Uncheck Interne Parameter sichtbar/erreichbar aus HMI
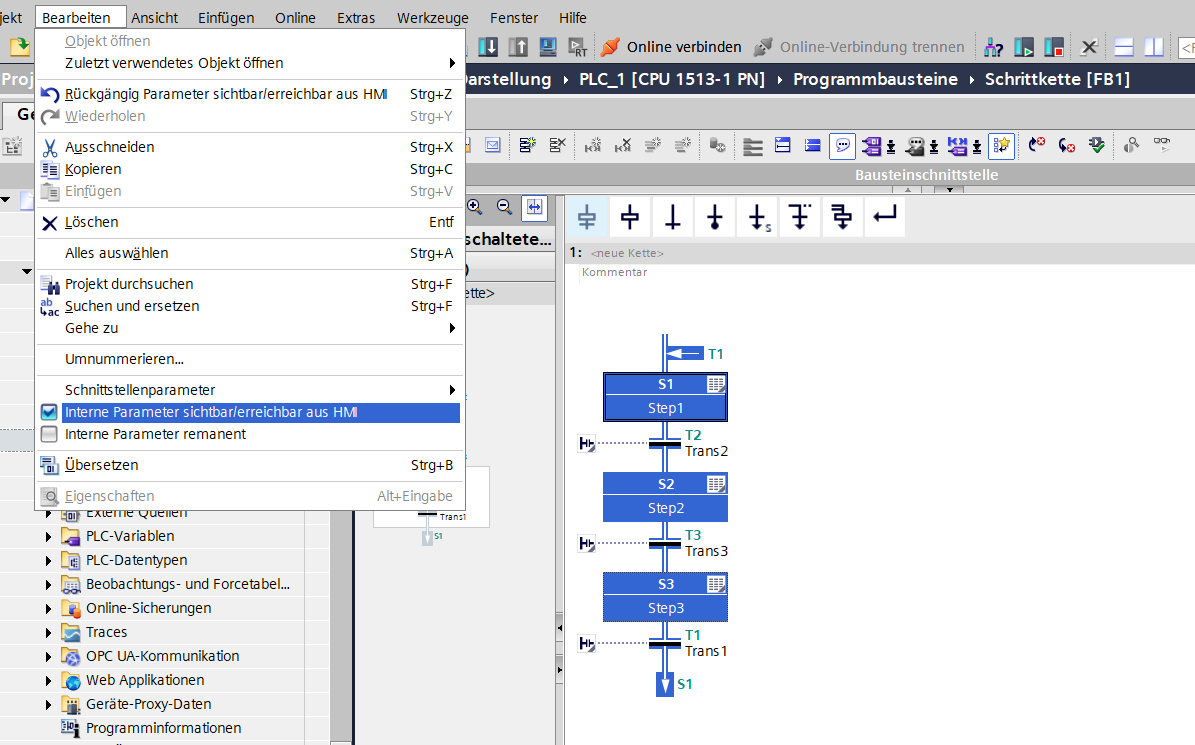1195x745 pixels. 49,412
